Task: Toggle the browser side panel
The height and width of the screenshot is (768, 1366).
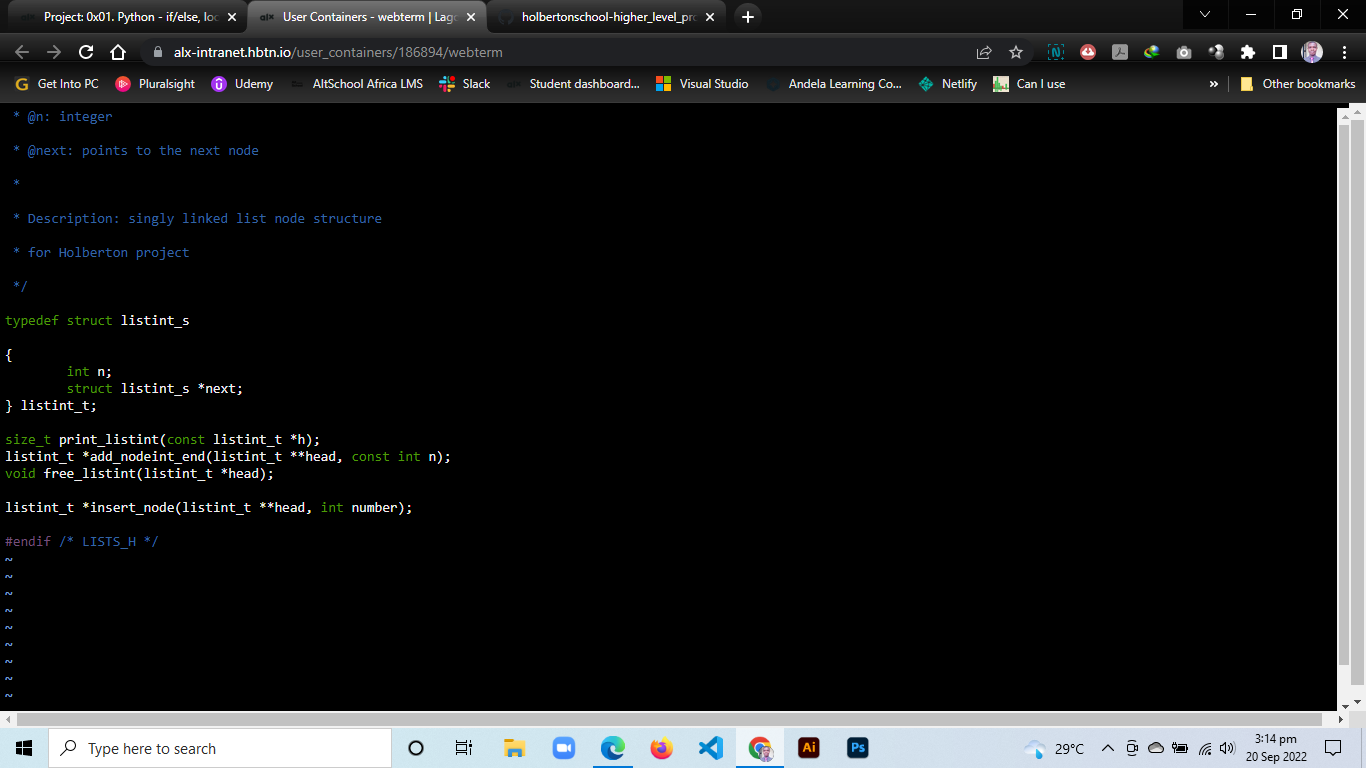Action: point(1279,52)
